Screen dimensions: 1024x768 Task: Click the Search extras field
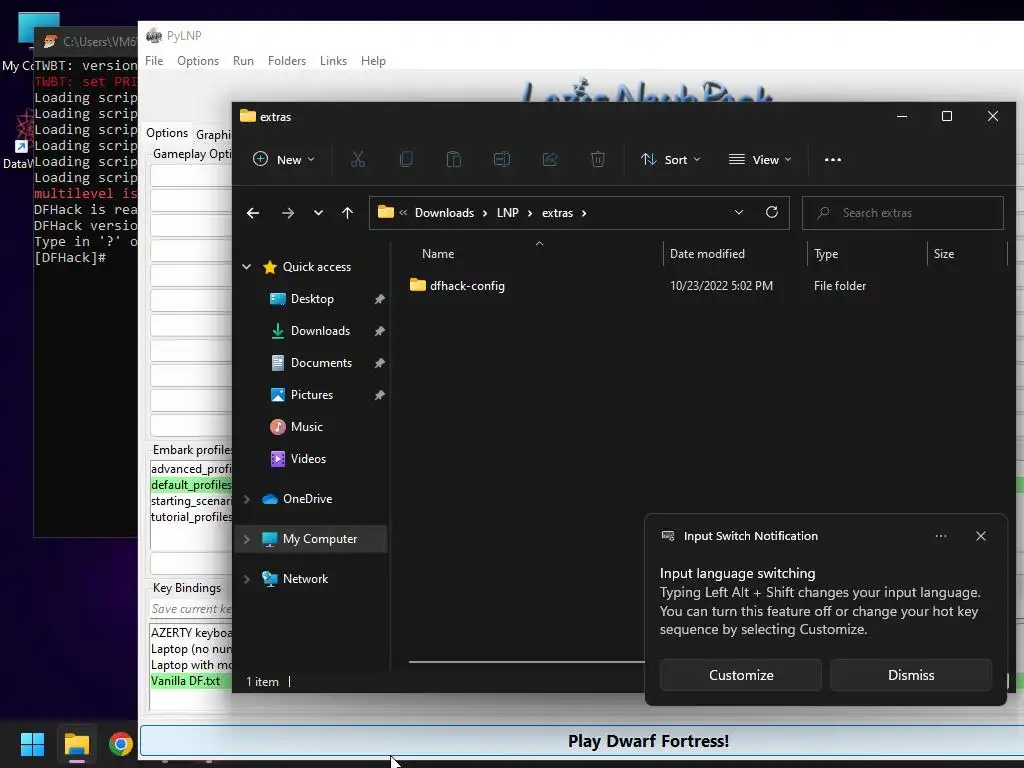903,213
